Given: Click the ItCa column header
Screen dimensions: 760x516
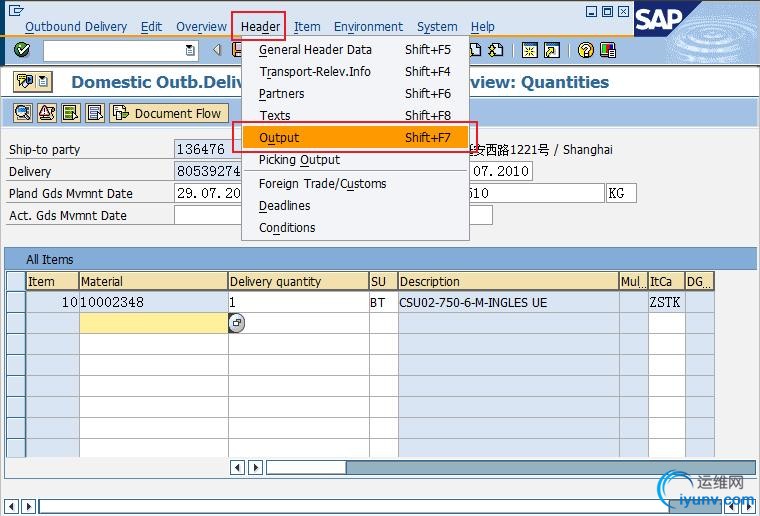Looking at the screenshot, I should [x=666, y=281].
